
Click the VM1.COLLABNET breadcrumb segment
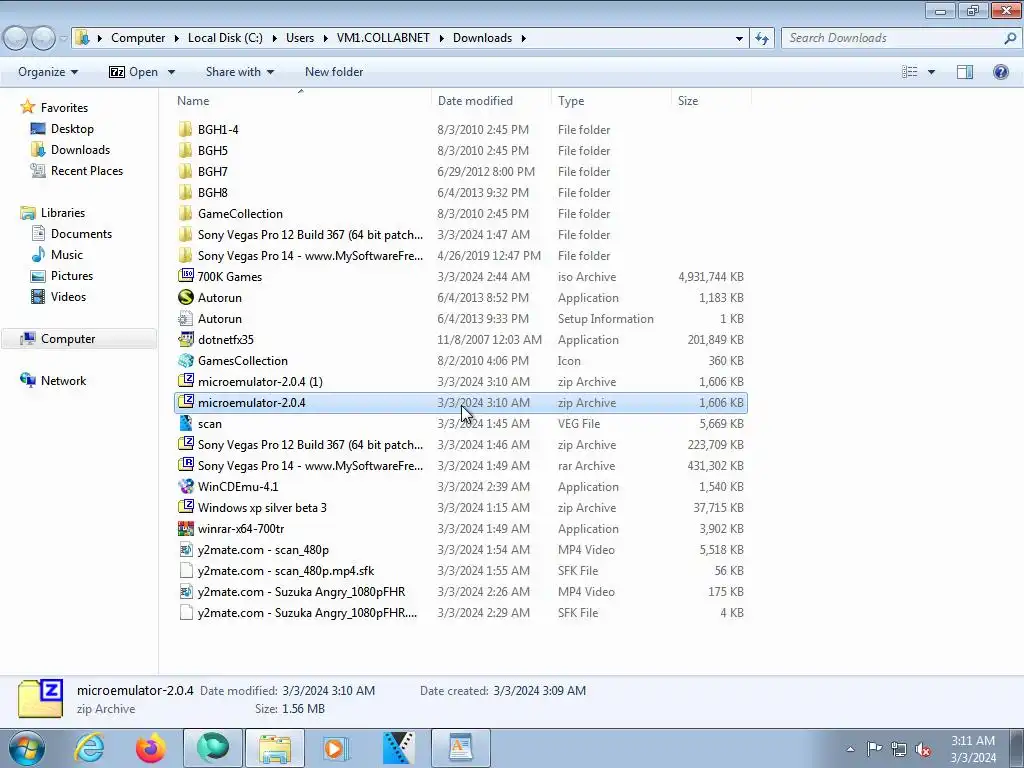point(383,38)
